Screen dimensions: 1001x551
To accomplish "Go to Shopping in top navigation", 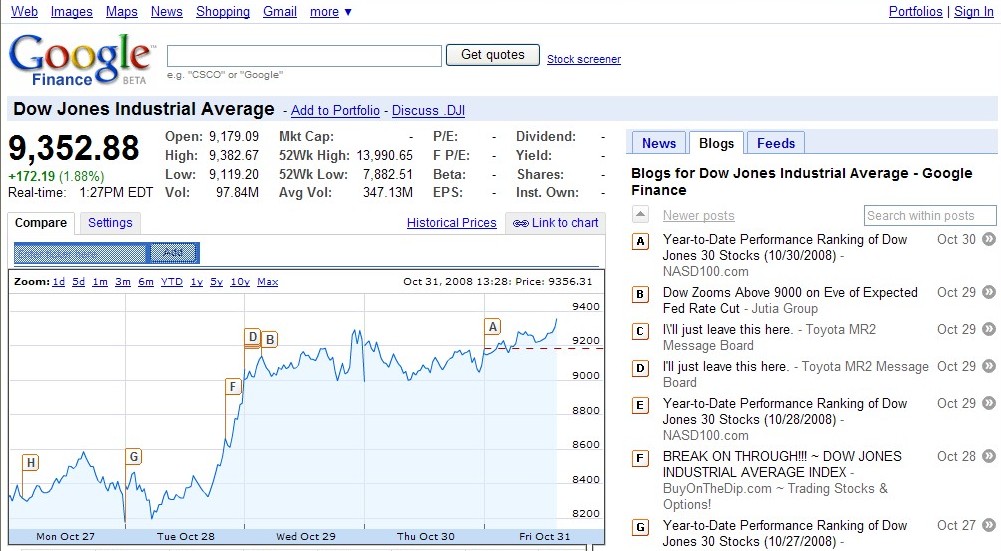I will point(223,11).
